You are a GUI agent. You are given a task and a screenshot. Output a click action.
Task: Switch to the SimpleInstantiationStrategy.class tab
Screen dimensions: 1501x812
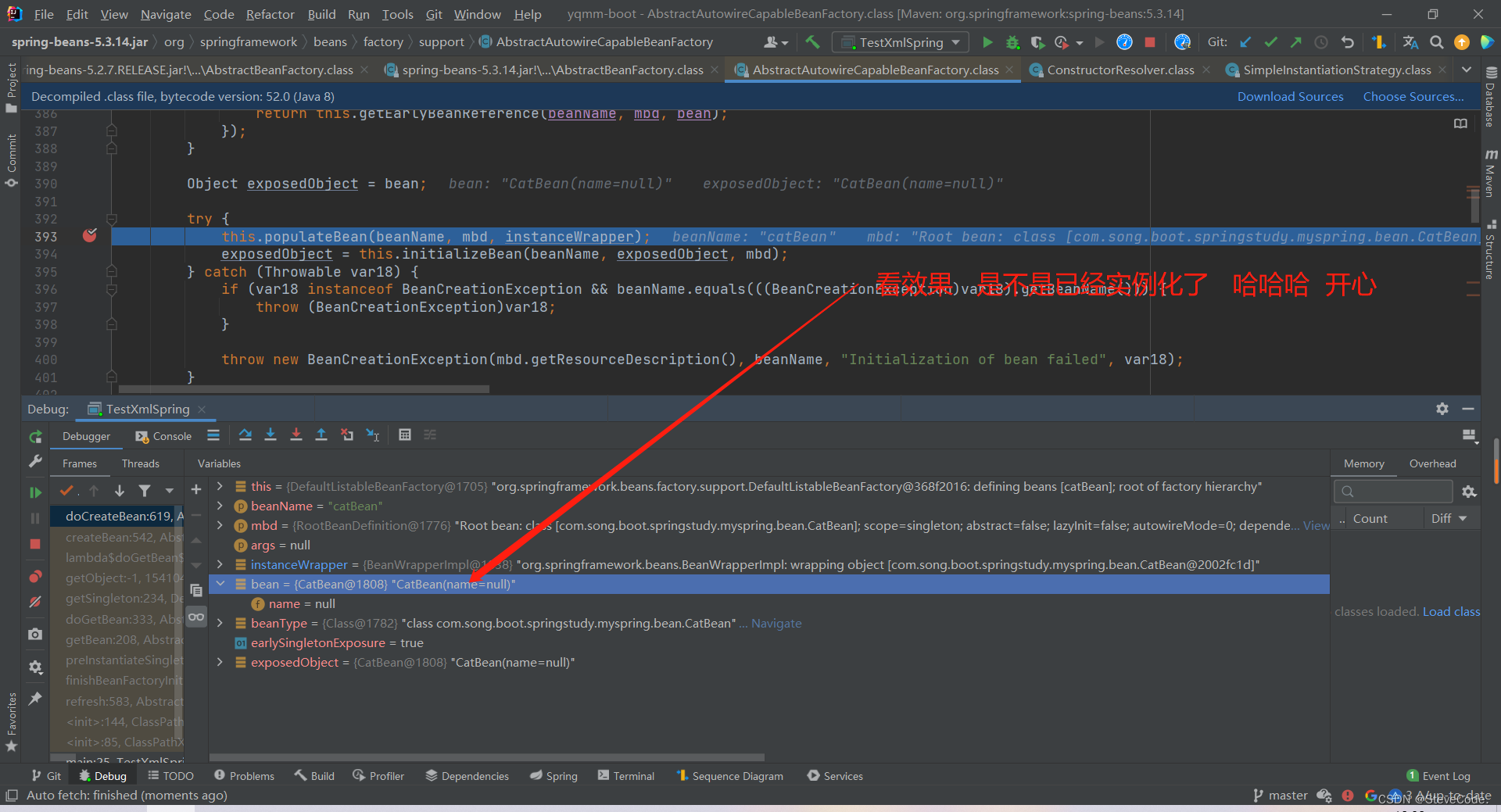click(x=1337, y=70)
